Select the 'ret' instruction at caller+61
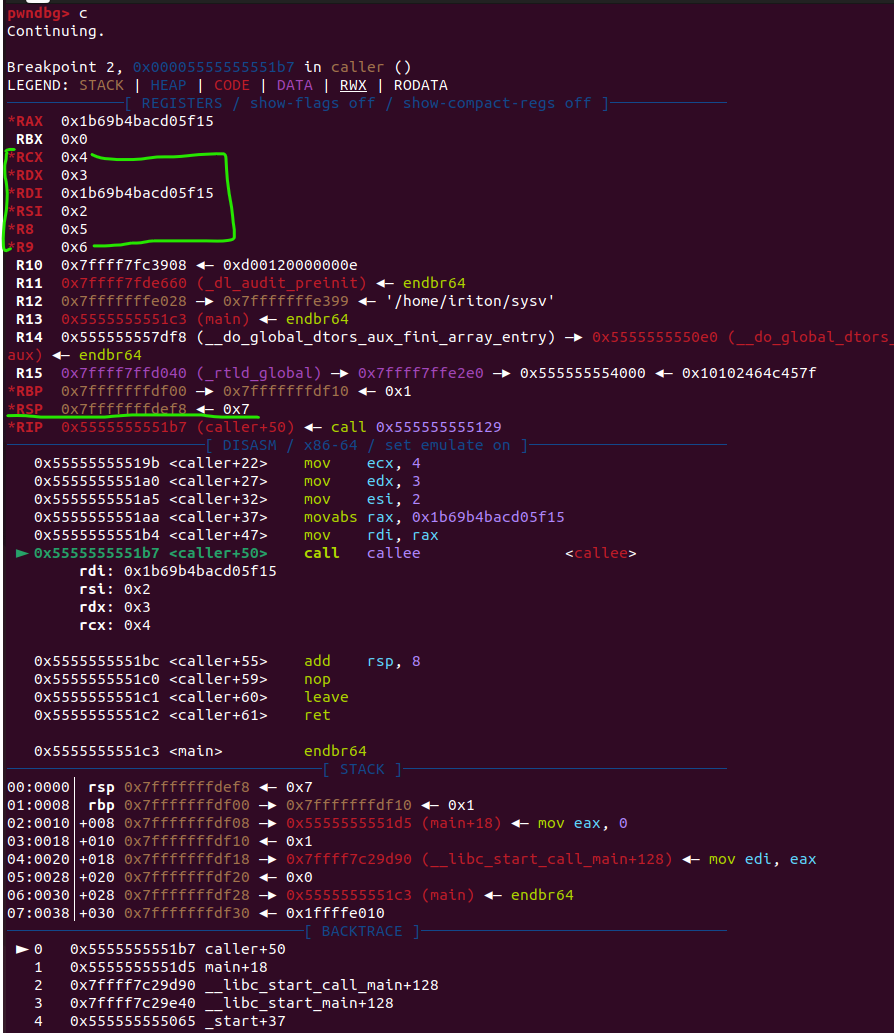894x1033 pixels. coord(317,715)
